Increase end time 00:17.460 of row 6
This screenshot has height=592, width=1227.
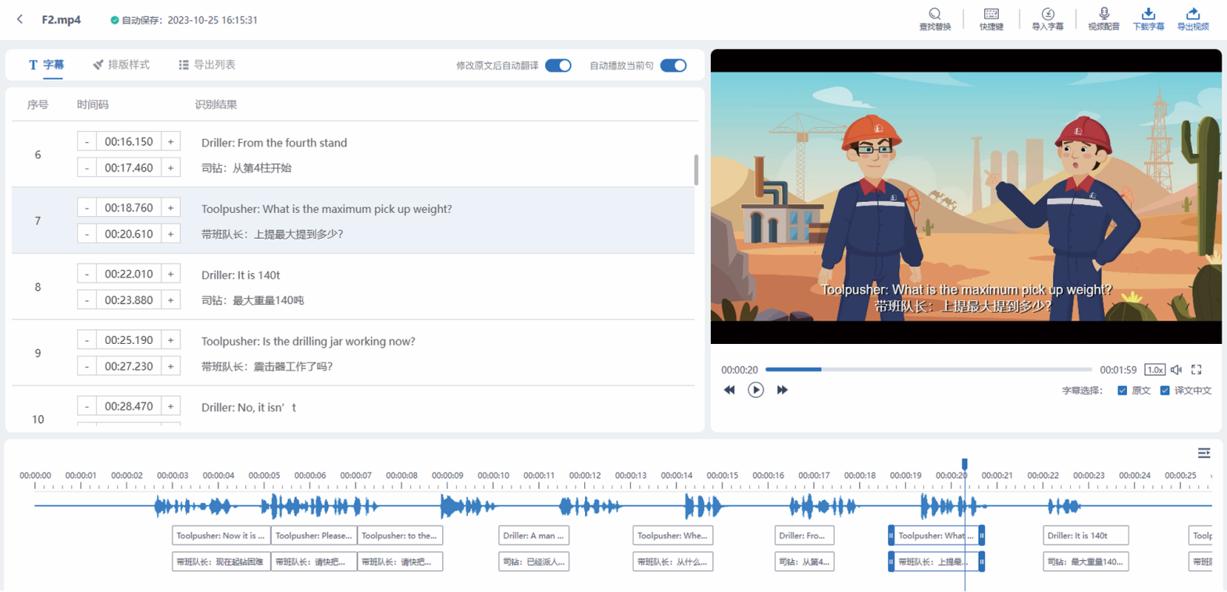pos(171,168)
